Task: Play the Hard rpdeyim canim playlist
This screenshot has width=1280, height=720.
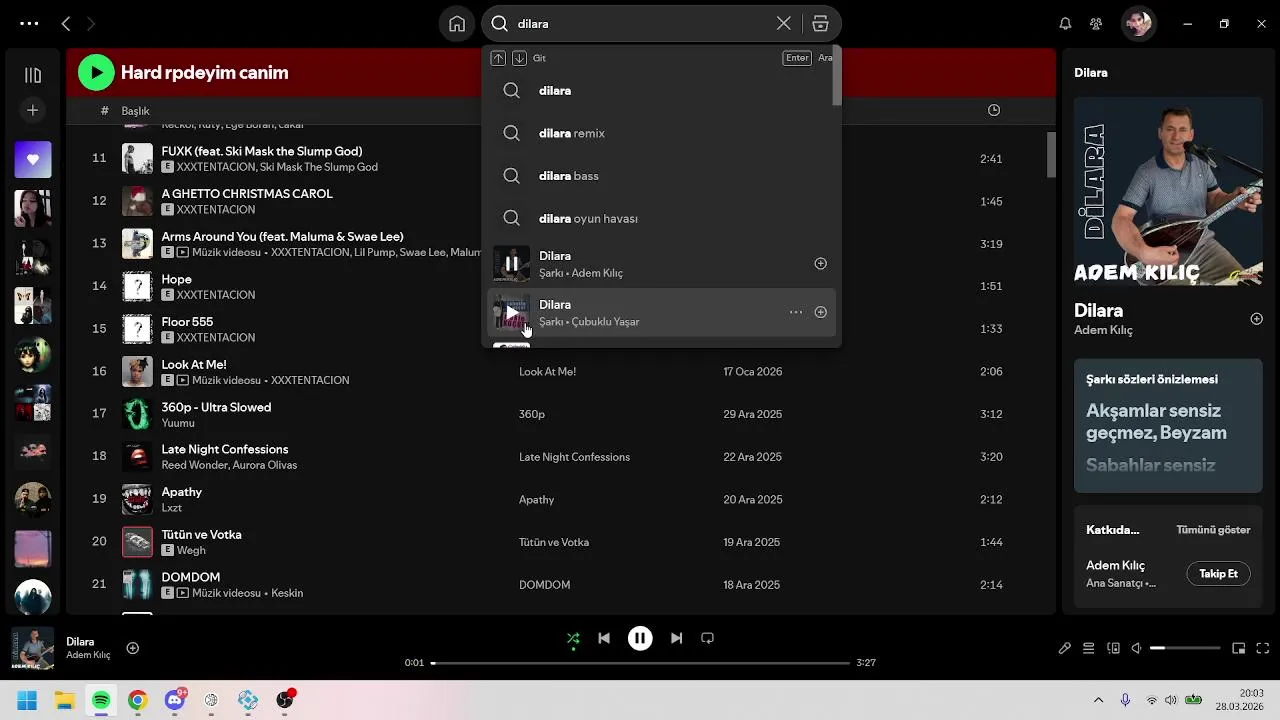Action: pyautogui.click(x=97, y=72)
